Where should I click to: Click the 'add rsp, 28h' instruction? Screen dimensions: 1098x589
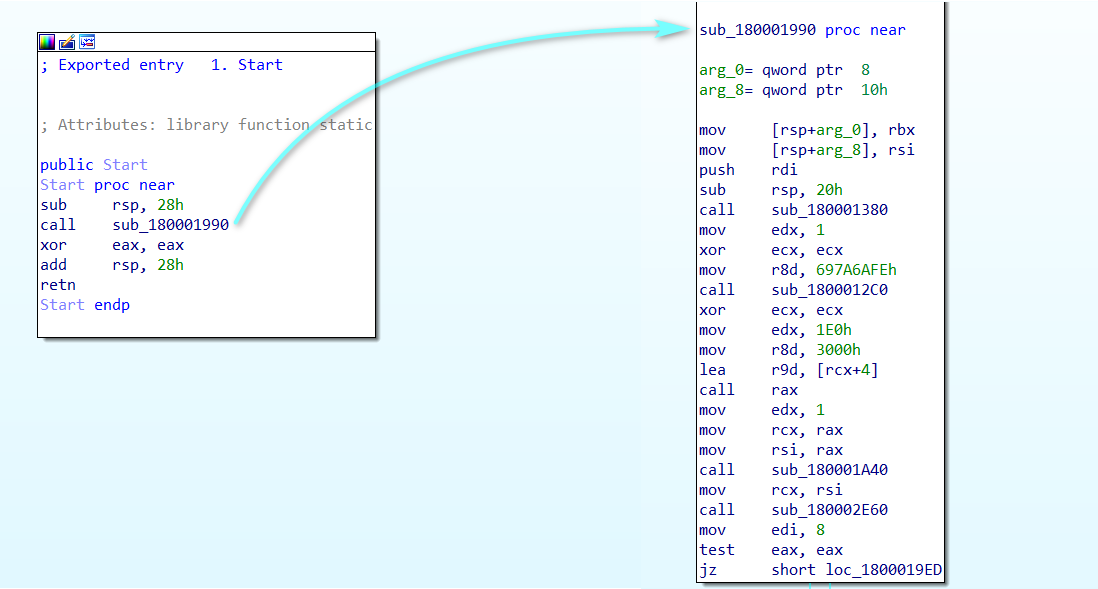(x=112, y=265)
